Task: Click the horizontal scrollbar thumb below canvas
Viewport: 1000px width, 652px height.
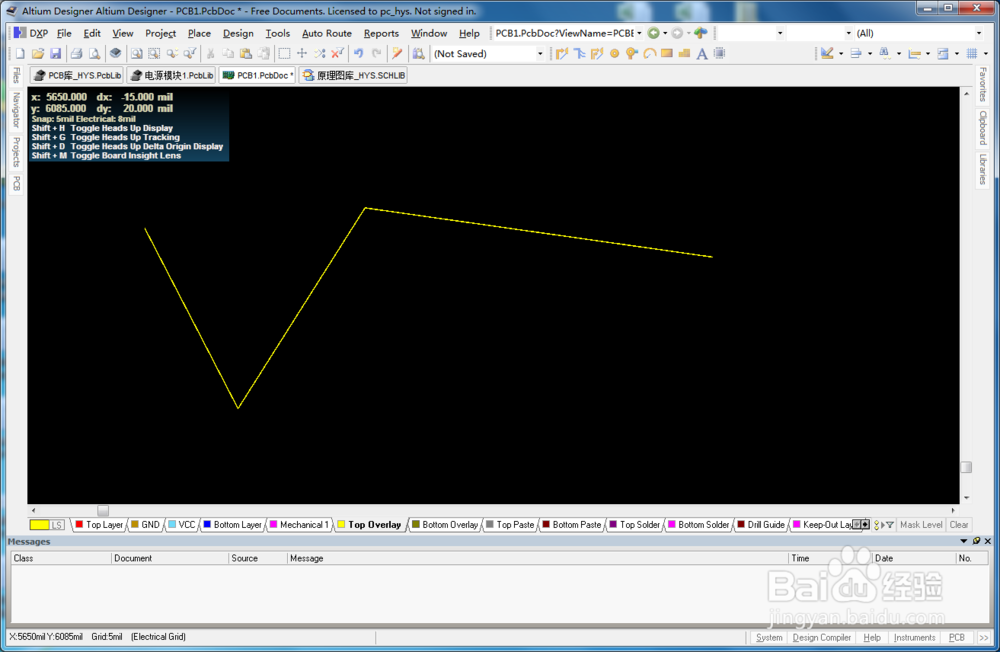Action: [103, 510]
